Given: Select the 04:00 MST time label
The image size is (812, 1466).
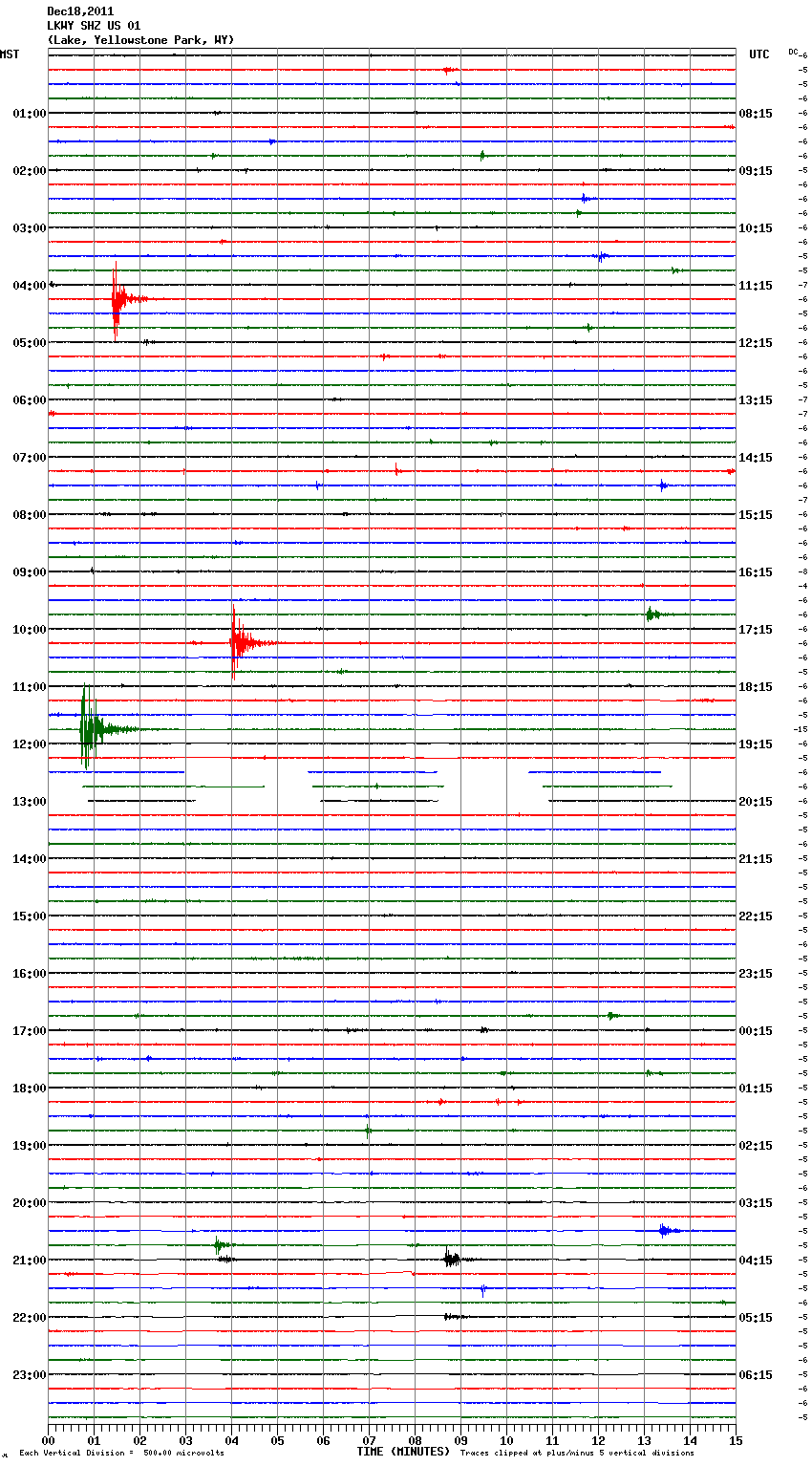Looking at the screenshot, I should pos(29,286).
